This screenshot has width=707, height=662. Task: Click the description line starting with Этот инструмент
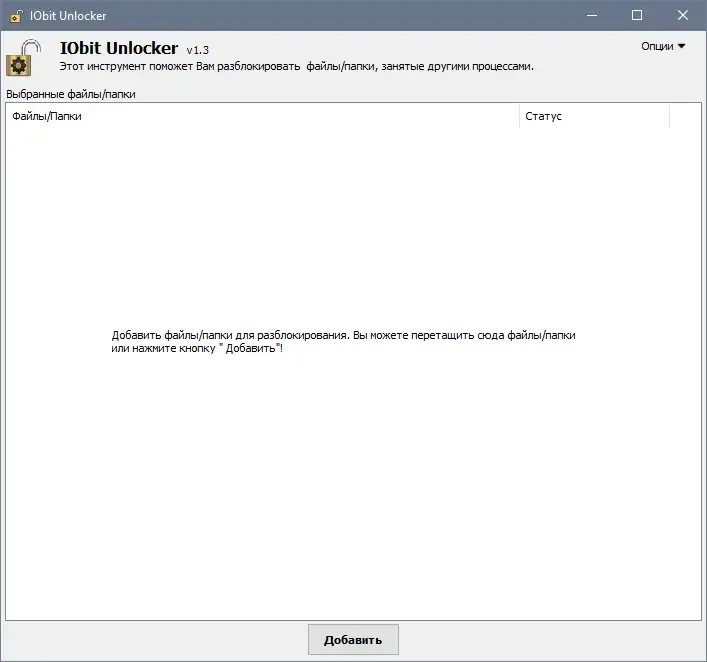coord(297,66)
